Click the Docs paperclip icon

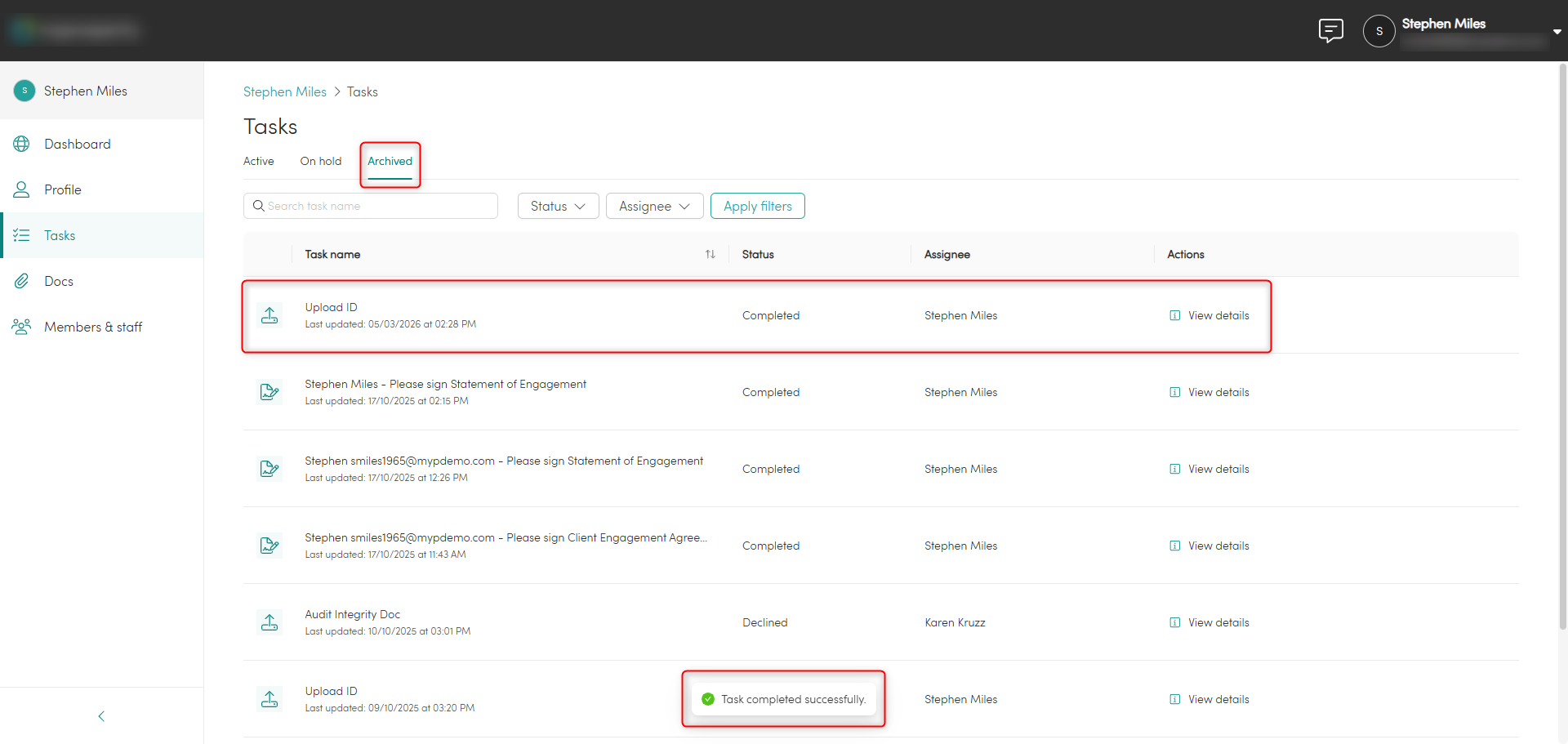[x=22, y=281]
